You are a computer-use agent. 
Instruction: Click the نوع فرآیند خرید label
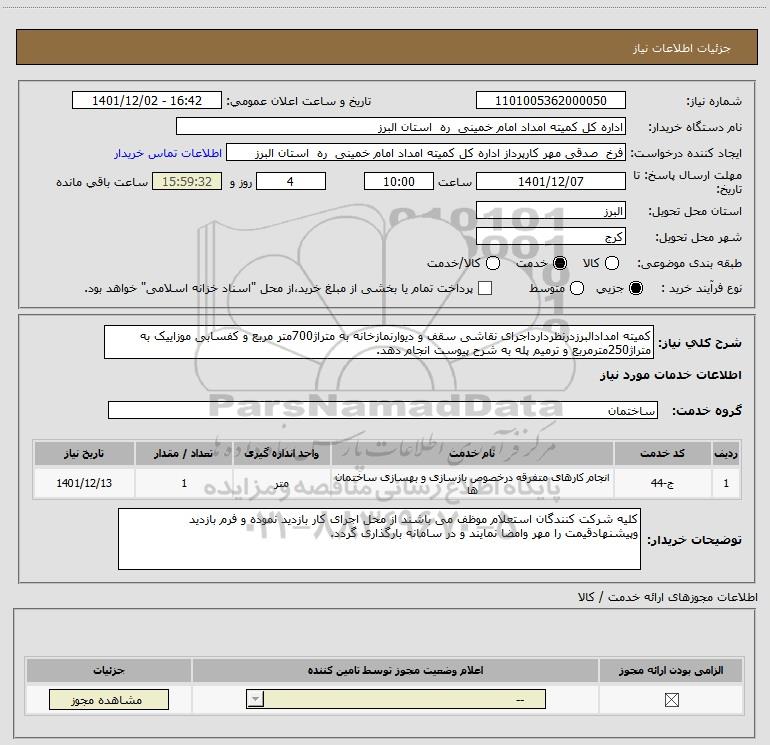tap(702, 288)
